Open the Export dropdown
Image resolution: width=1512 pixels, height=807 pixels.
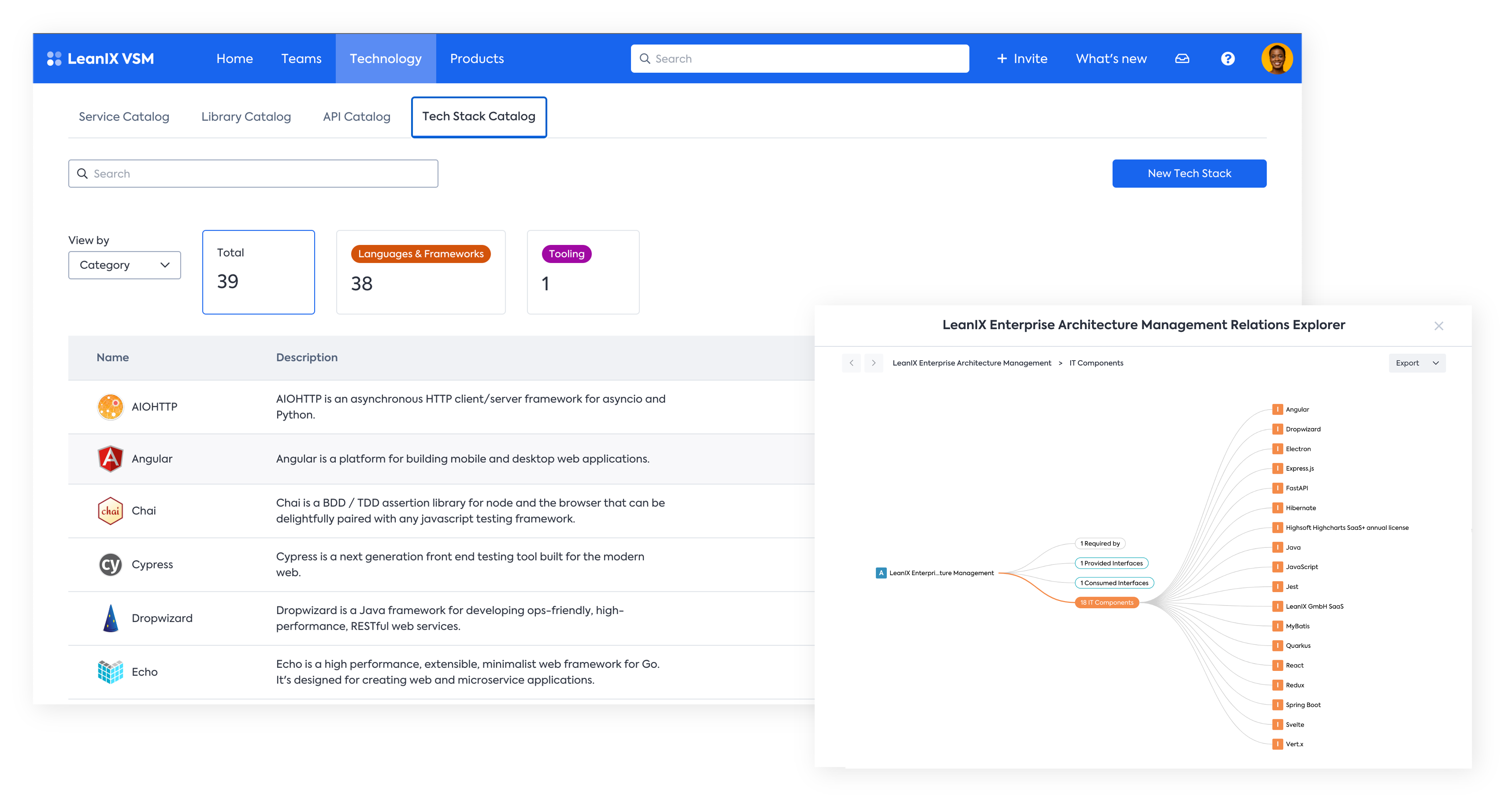click(x=1416, y=363)
